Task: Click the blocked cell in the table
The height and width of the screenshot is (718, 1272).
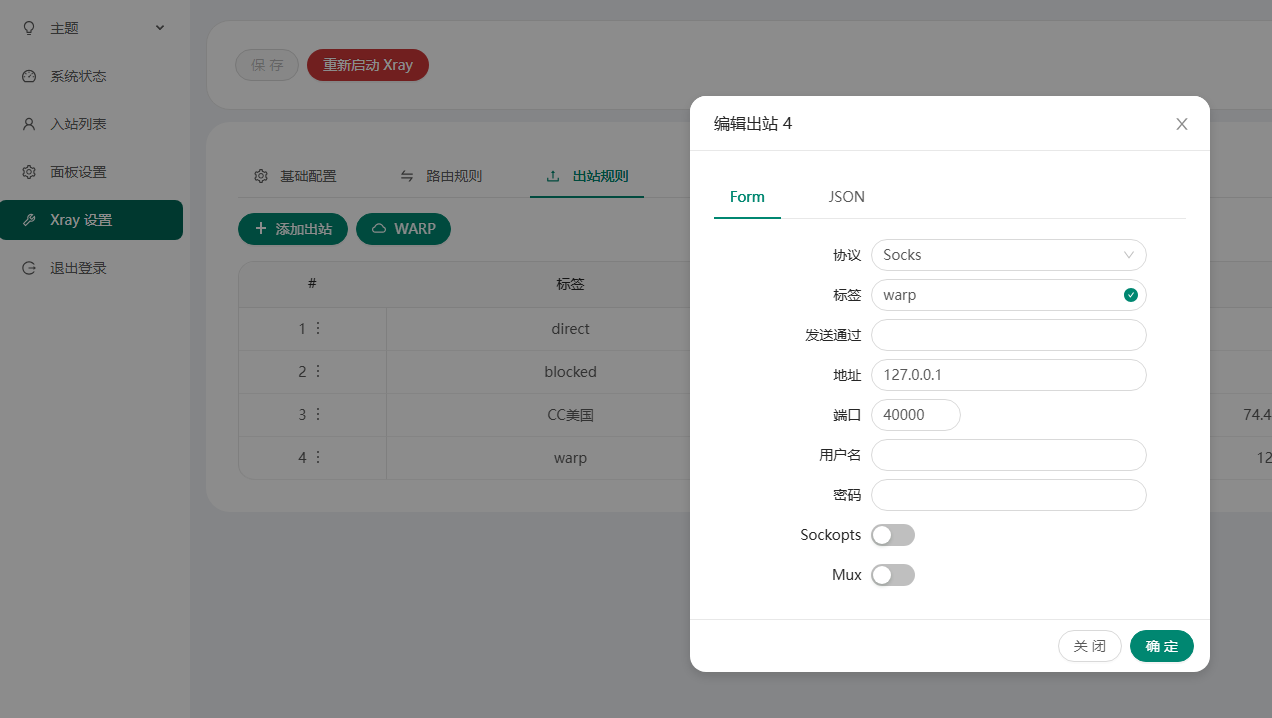Action: click(570, 371)
